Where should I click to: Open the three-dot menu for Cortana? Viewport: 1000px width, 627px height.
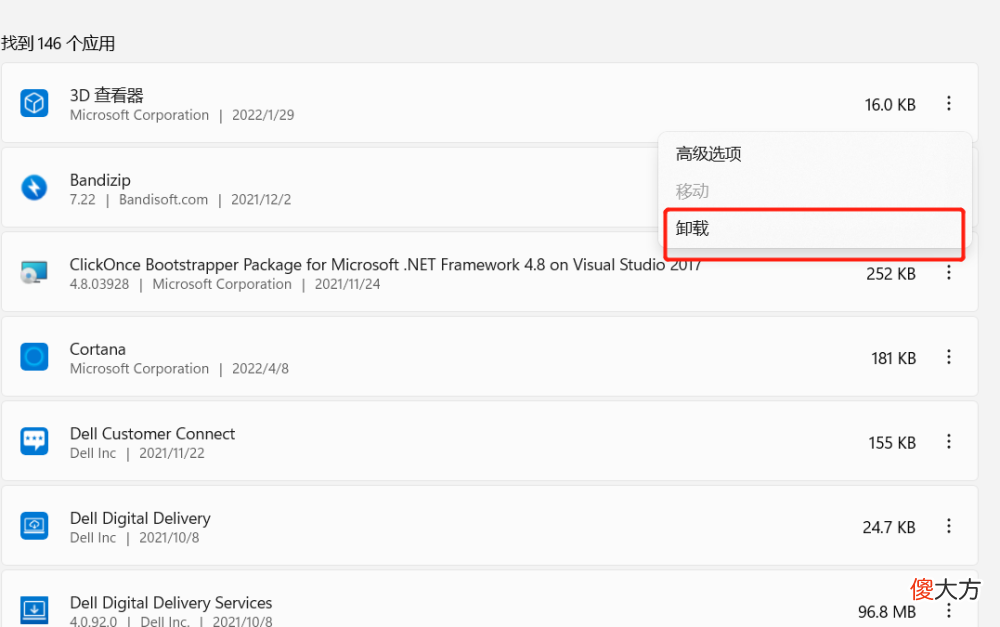tap(948, 357)
